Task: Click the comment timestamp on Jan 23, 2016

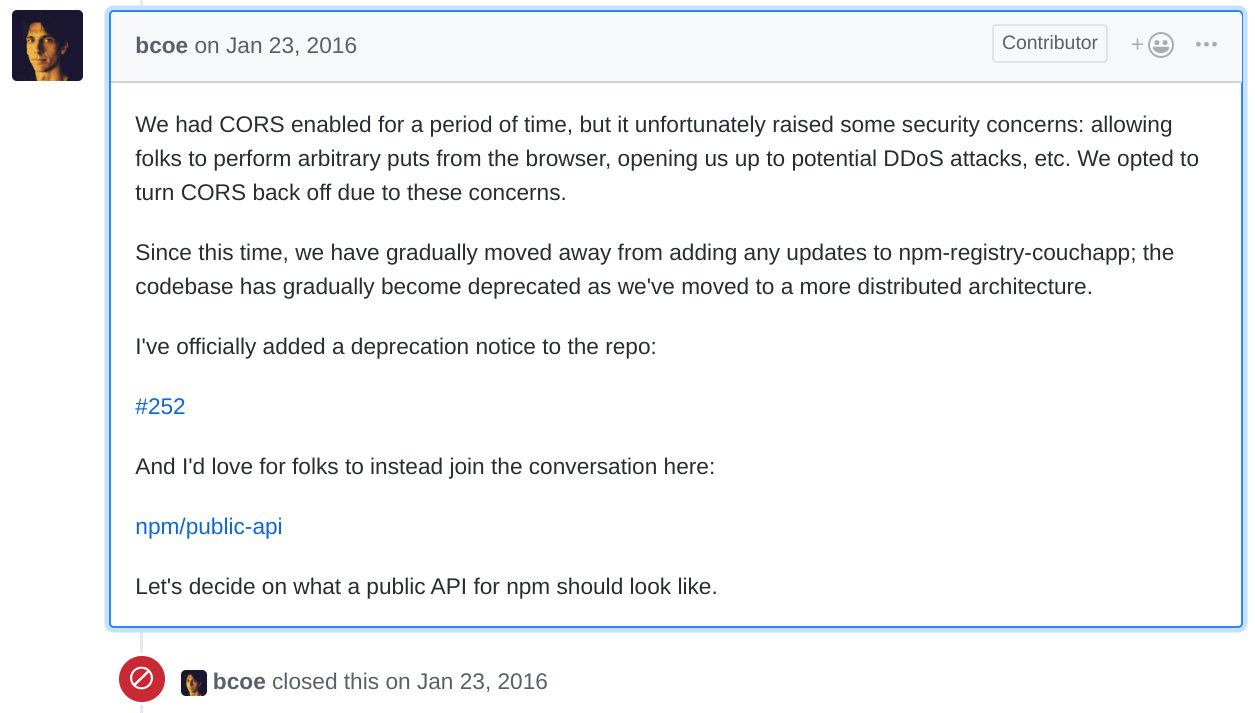Action: 275,46
